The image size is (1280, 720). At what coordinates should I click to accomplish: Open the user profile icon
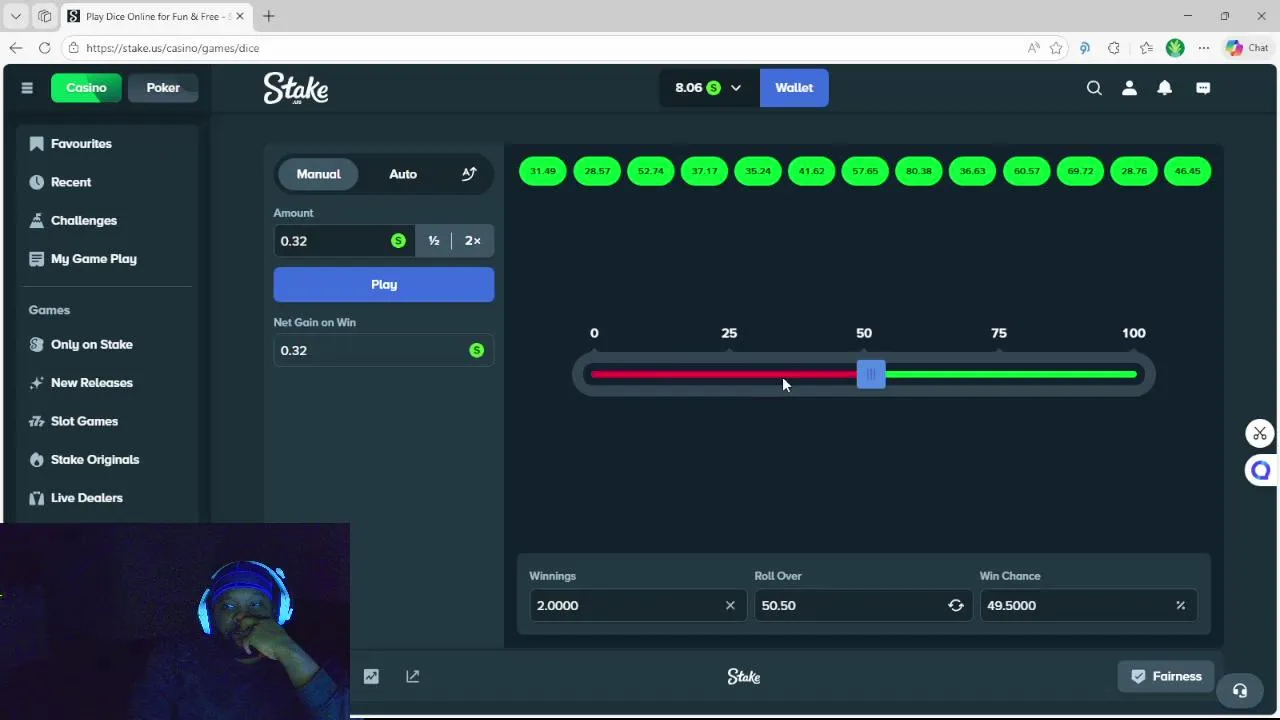click(x=1129, y=88)
